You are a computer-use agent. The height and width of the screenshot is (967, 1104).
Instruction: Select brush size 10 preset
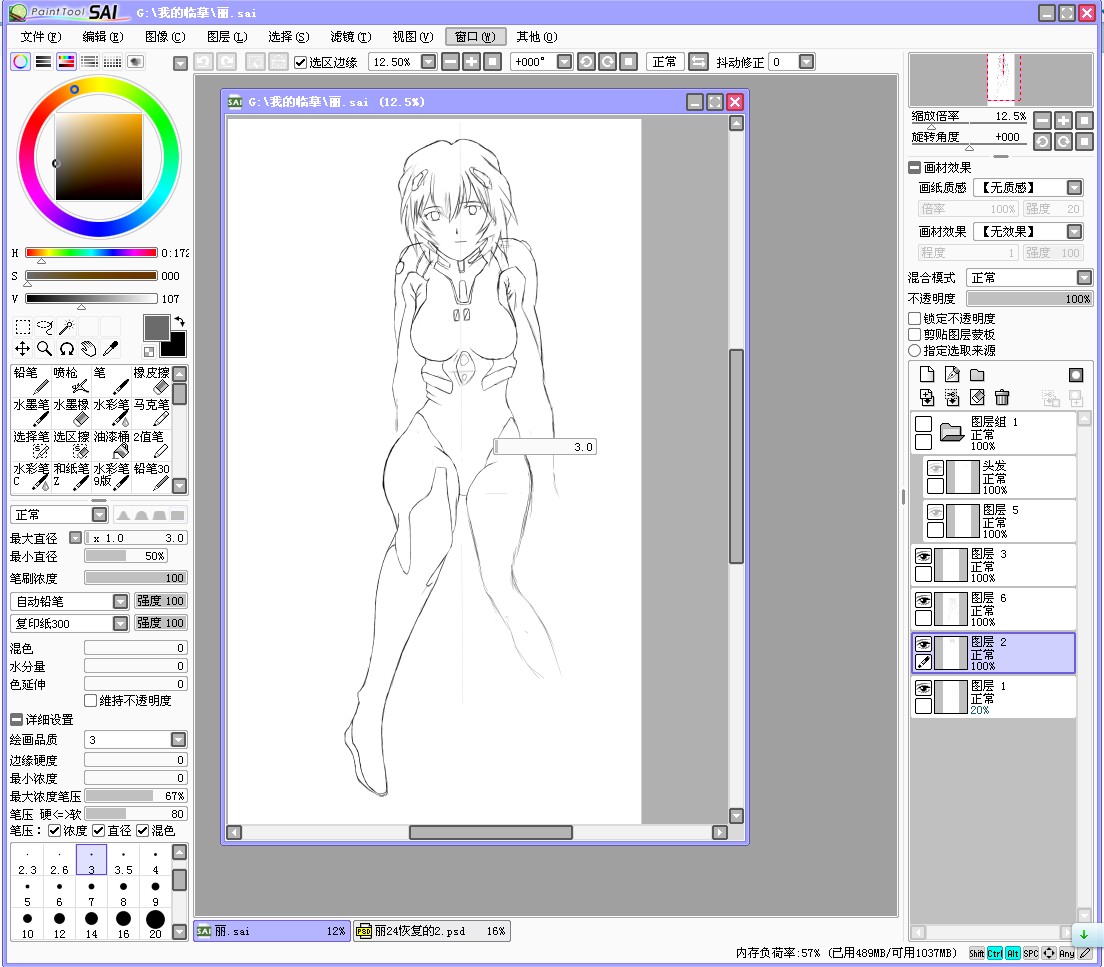[27, 924]
